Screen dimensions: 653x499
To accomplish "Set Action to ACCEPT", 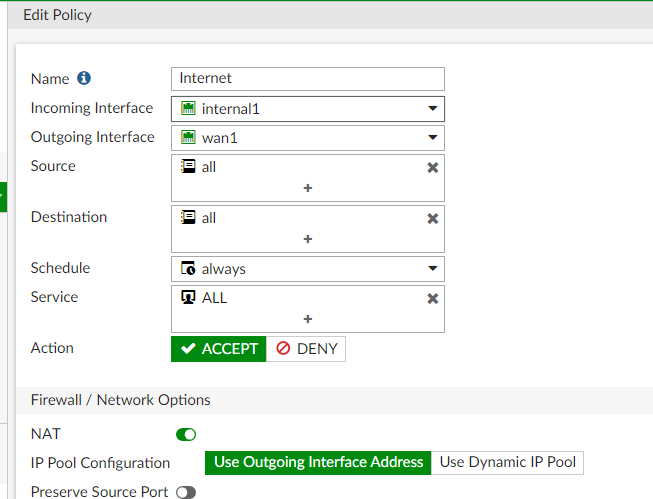I will coord(219,349).
